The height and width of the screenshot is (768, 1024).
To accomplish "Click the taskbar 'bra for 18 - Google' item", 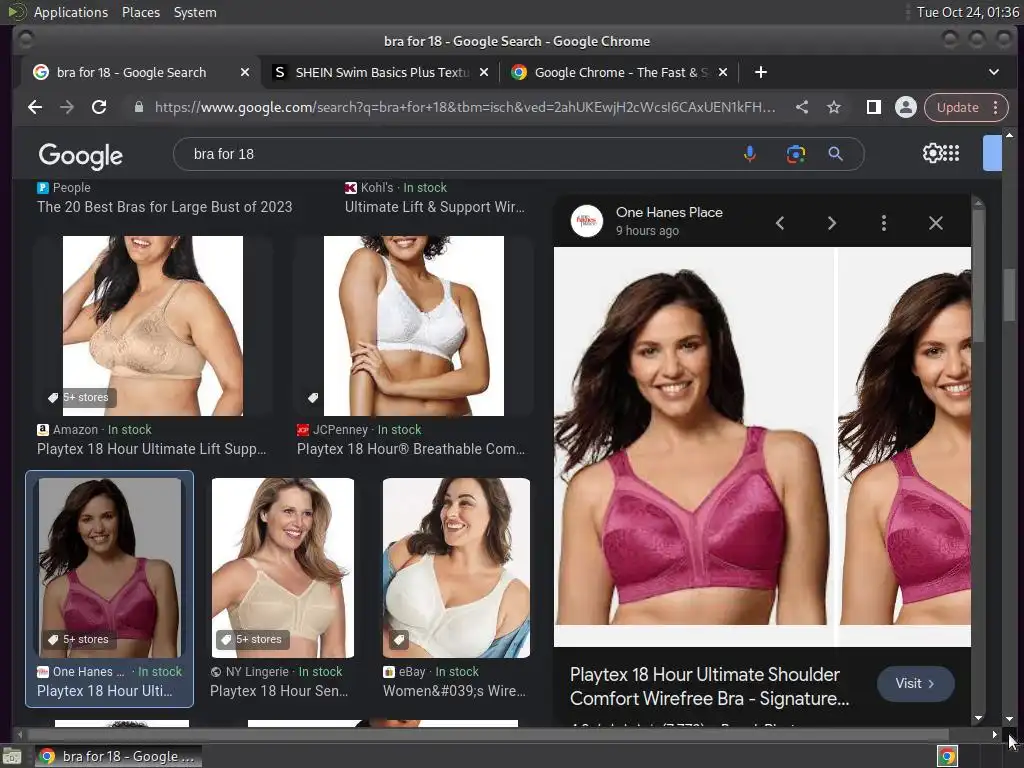I will pos(118,756).
